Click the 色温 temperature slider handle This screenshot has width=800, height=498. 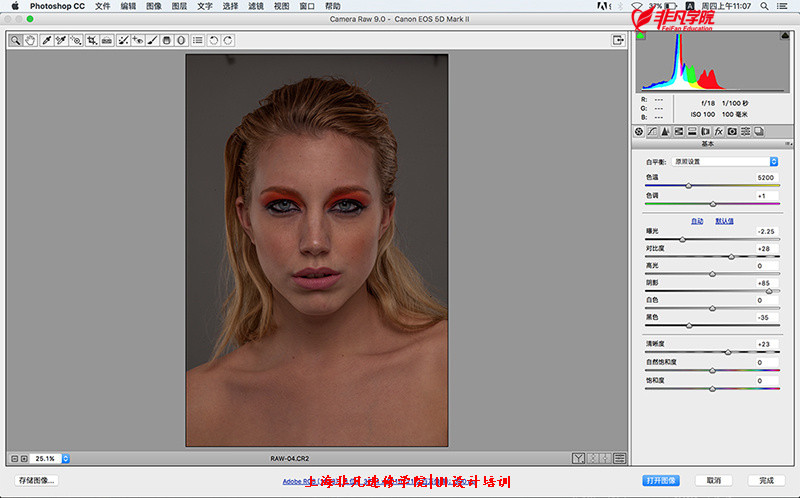(688, 186)
